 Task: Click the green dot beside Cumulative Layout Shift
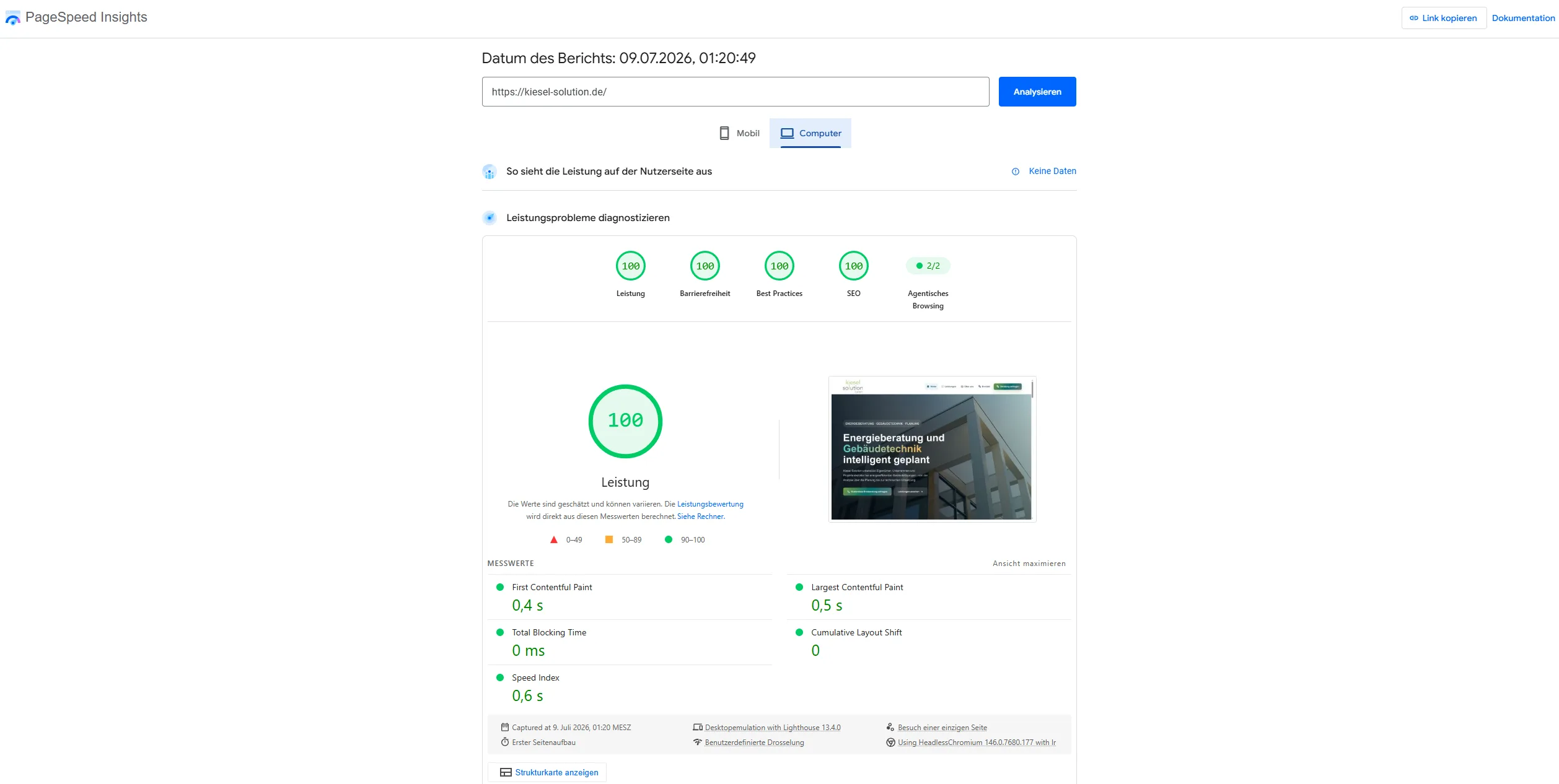[x=799, y=632]
